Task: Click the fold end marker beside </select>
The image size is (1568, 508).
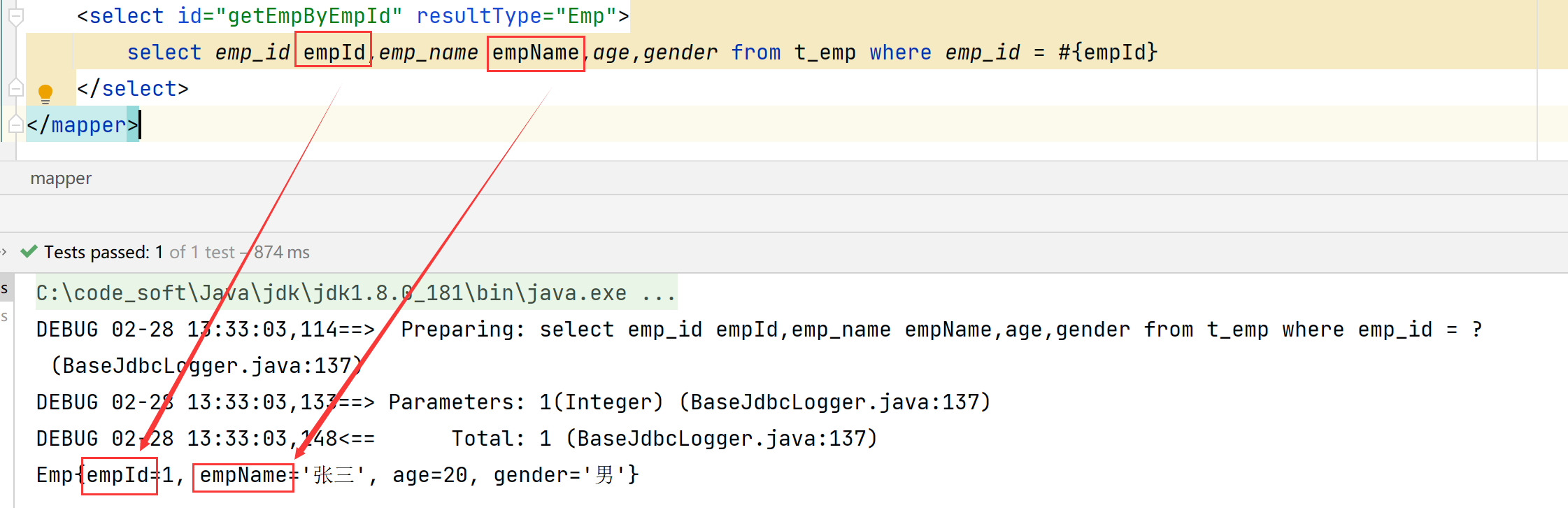Action: click(x=16, y=89)
